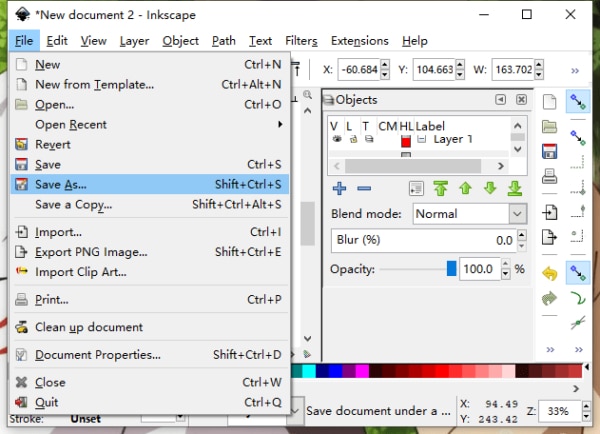Open zoom percentage stepper arrows
Viewport: 600px width, 434px height.
click(586, 411)
